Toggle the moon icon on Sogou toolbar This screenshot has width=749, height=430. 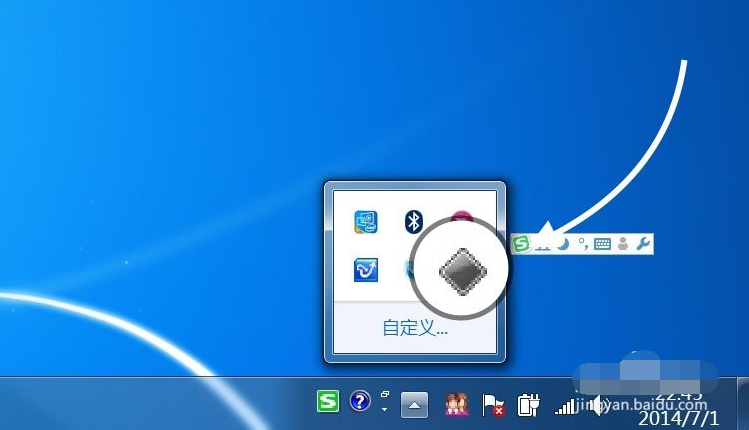coord(563,243)
